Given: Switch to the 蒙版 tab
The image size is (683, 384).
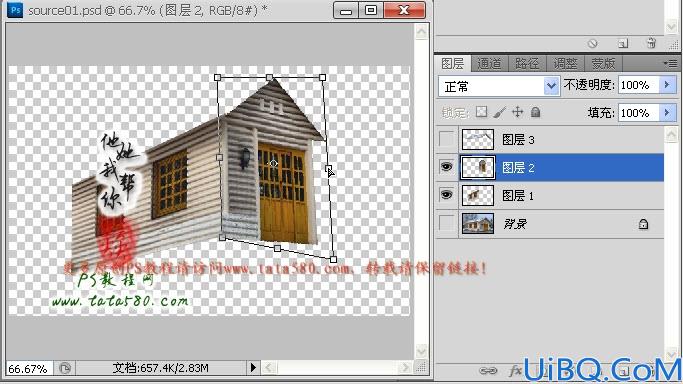Looking at the screenshot, I should coord(603,64).
